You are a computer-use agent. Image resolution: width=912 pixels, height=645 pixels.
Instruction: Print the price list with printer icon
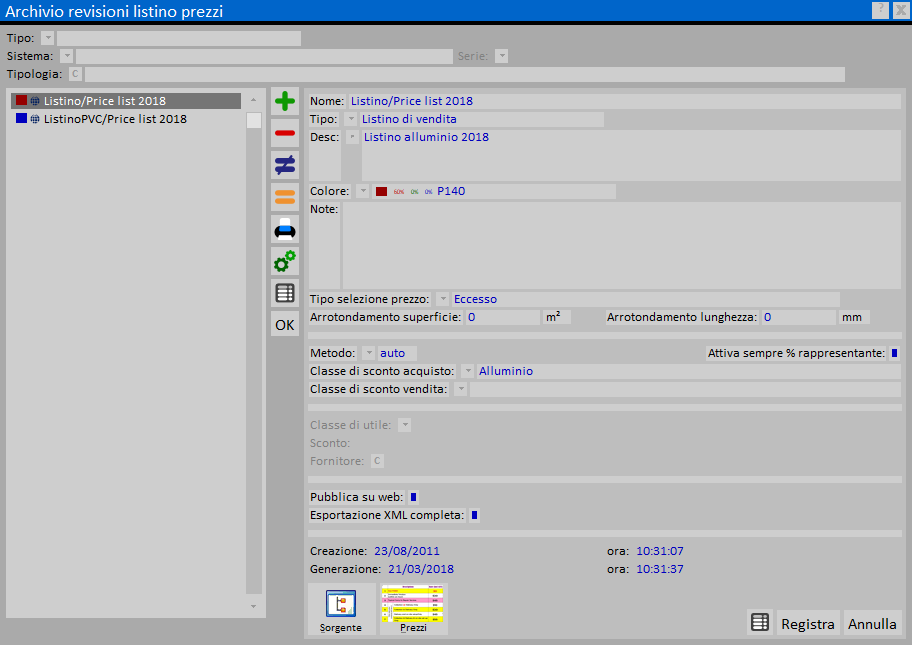[285, 229]
